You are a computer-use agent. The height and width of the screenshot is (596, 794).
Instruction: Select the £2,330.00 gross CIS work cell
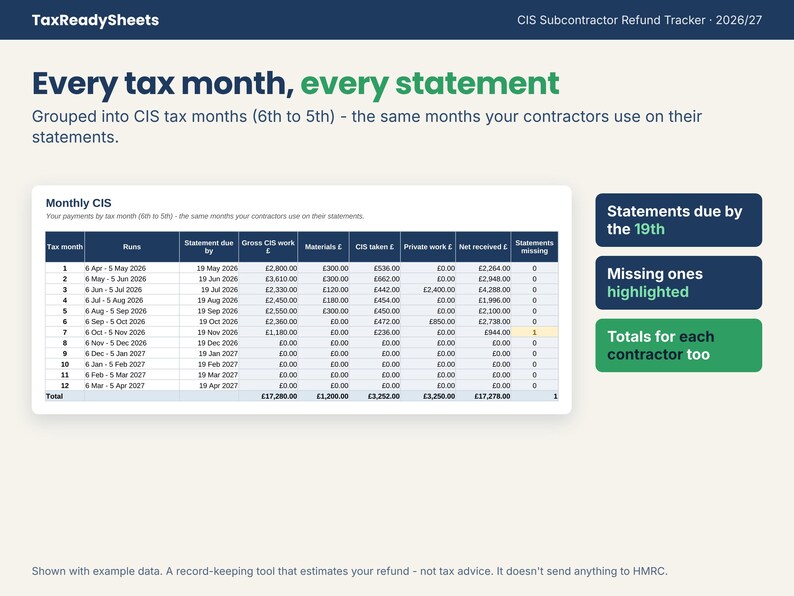pyautogui.click(x=268, y=290)
